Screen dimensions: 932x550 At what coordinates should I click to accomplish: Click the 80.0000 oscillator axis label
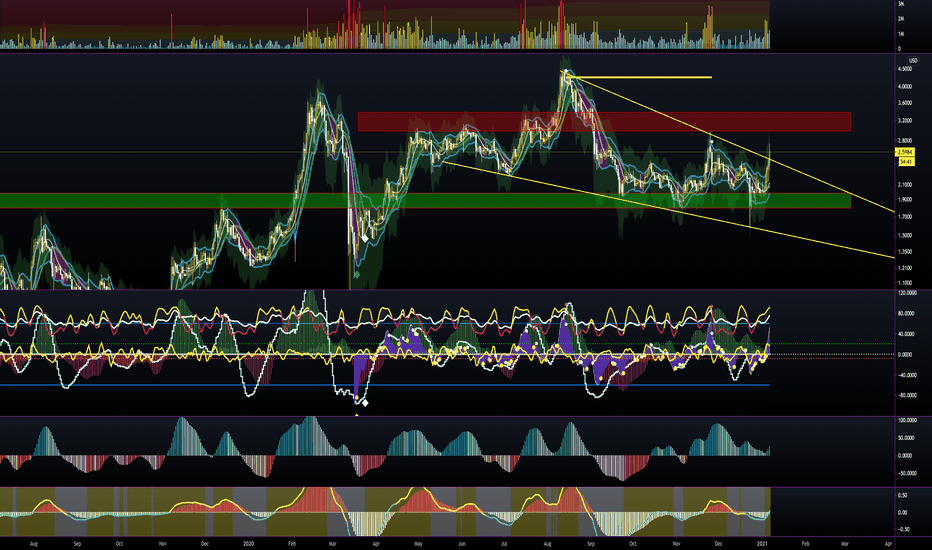pos(906,314)
